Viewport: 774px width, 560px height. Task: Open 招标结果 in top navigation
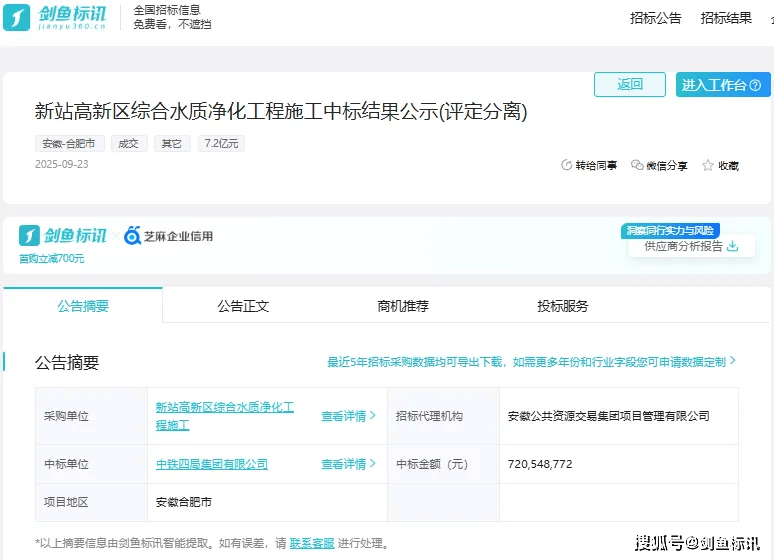(x=726, y=18)
